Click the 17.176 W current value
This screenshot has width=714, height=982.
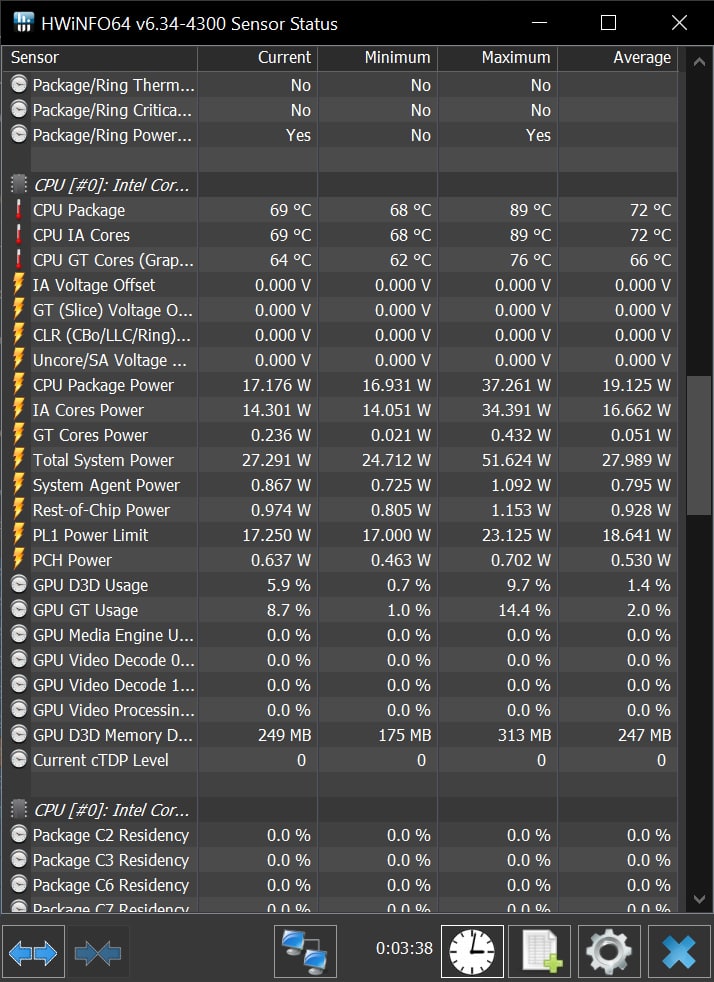(276, 385)
